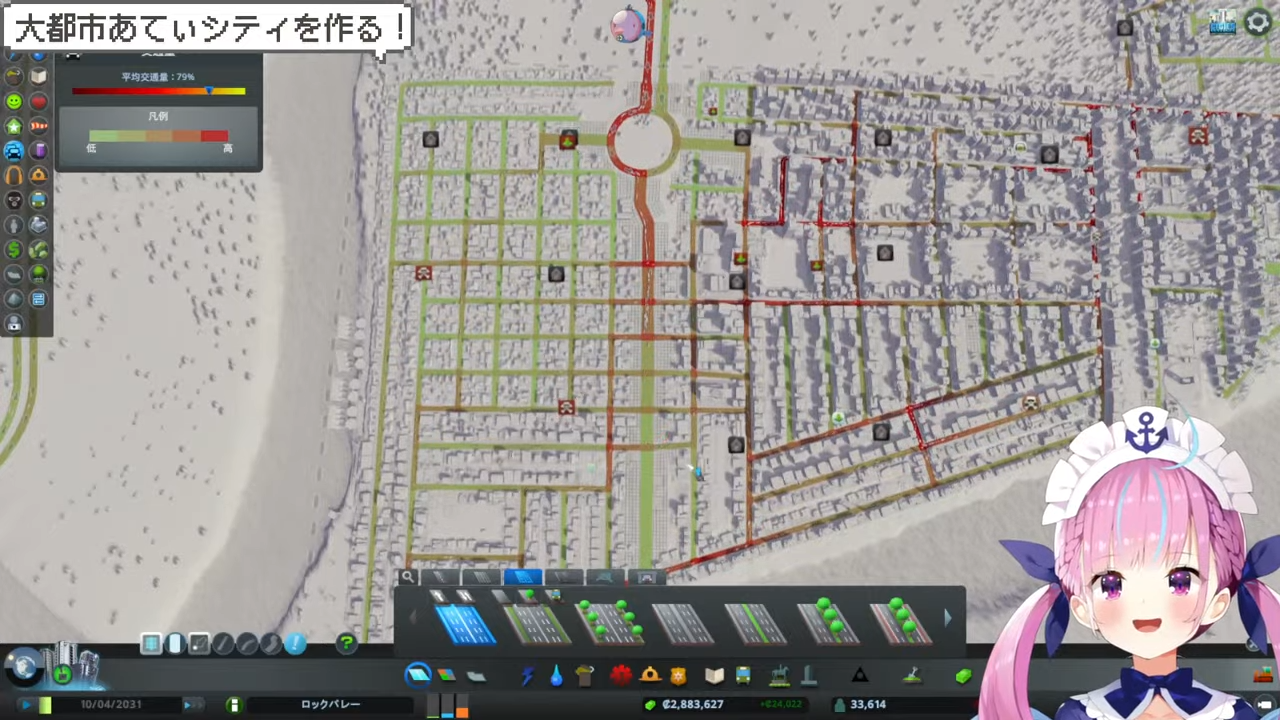1280x720 pixels.
Task: Select the blue traffic info view
Action: point(14,151)
